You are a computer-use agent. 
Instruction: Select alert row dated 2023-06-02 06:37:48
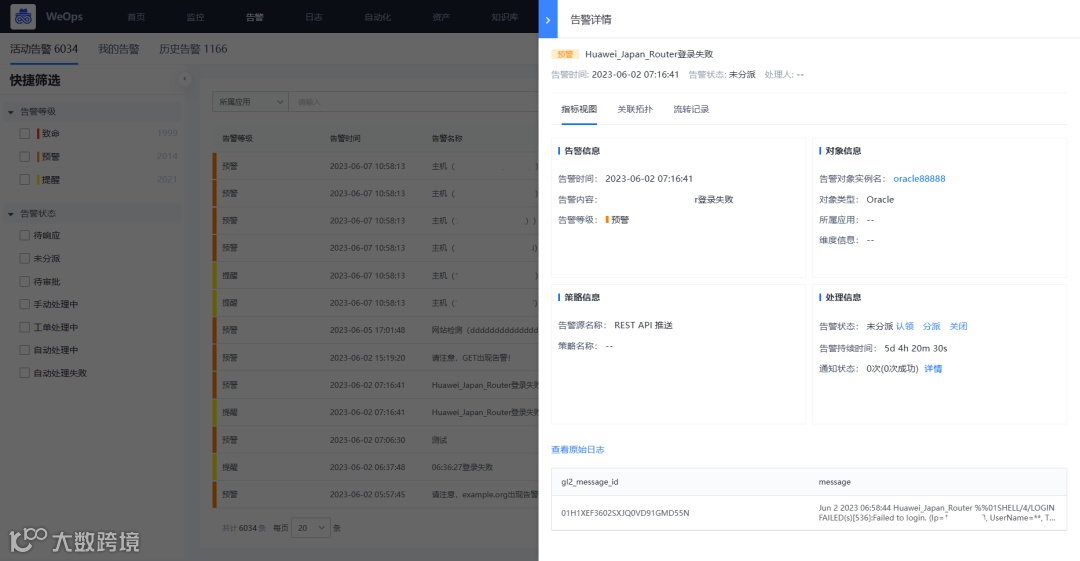[375, 467]
